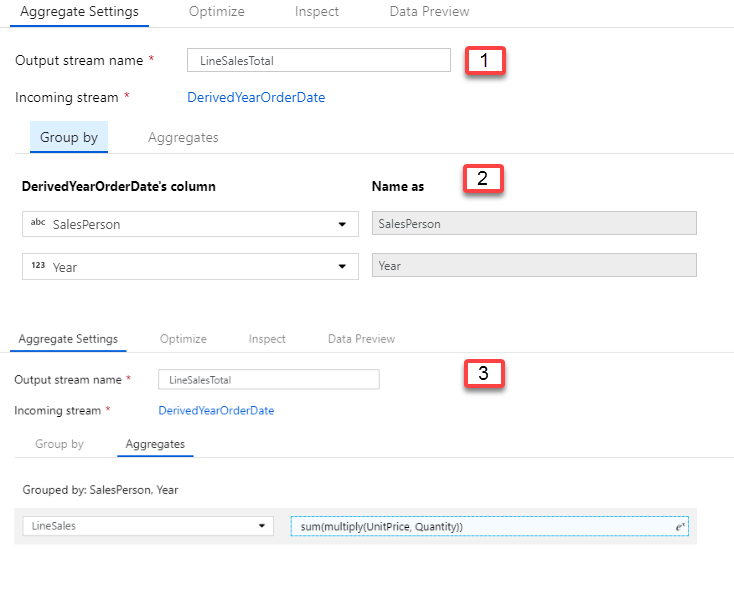Expand the Year column dropdown
Viewport: 734px width, 613px height.
click(x=342, y=267)
